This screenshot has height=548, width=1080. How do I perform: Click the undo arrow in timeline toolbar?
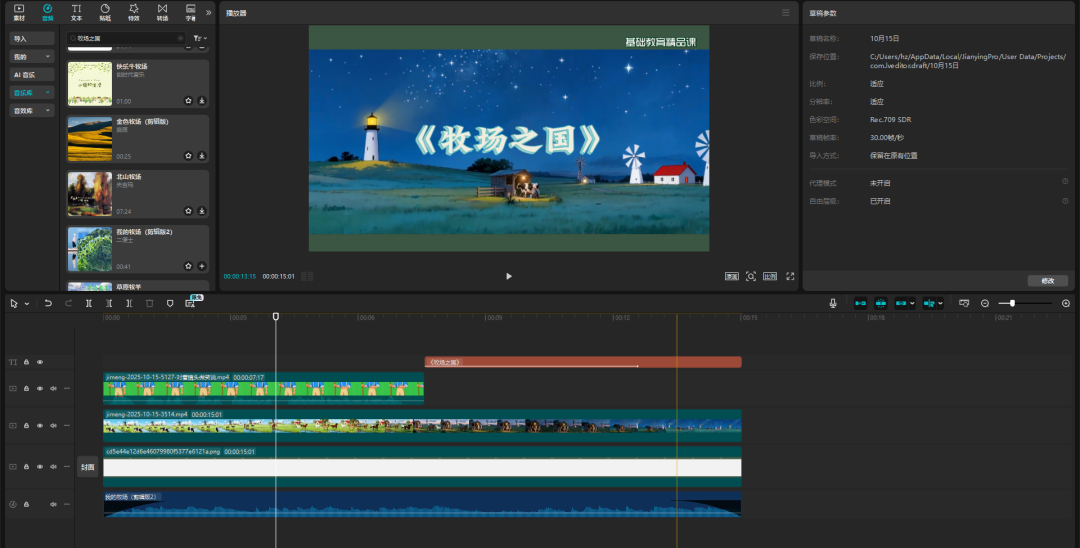[48, 303]
